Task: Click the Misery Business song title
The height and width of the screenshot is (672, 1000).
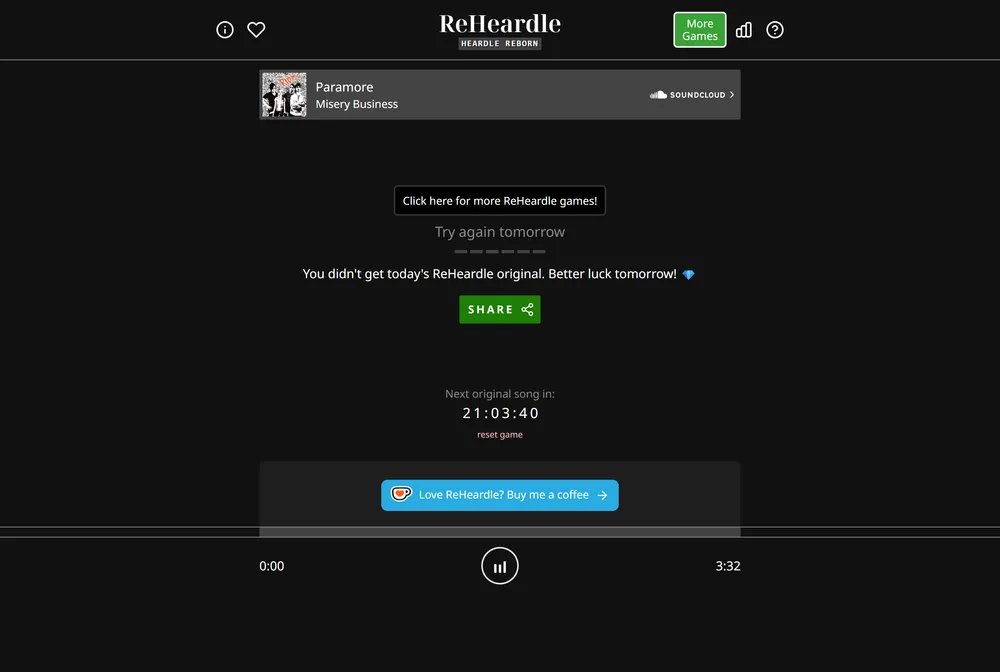Action: coord(357,104)
